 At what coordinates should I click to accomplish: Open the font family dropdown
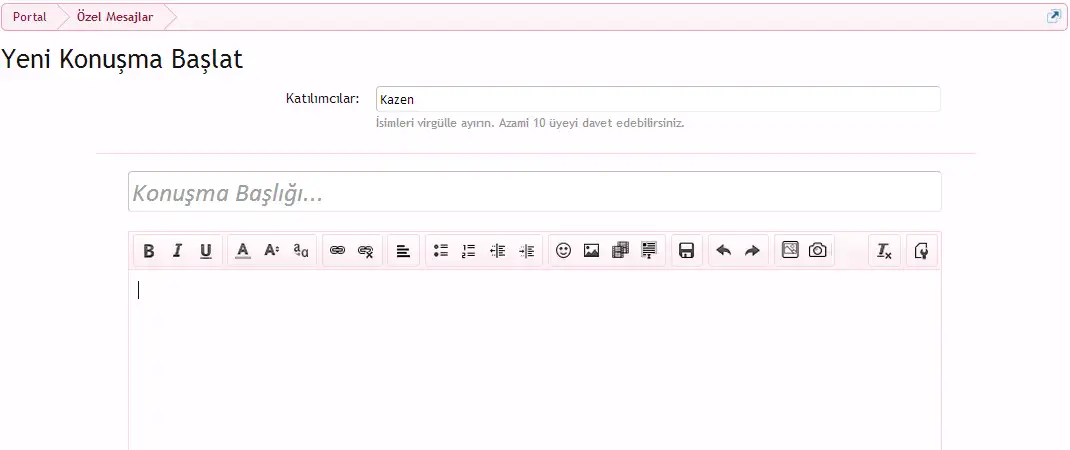click(x=300, y=251)
